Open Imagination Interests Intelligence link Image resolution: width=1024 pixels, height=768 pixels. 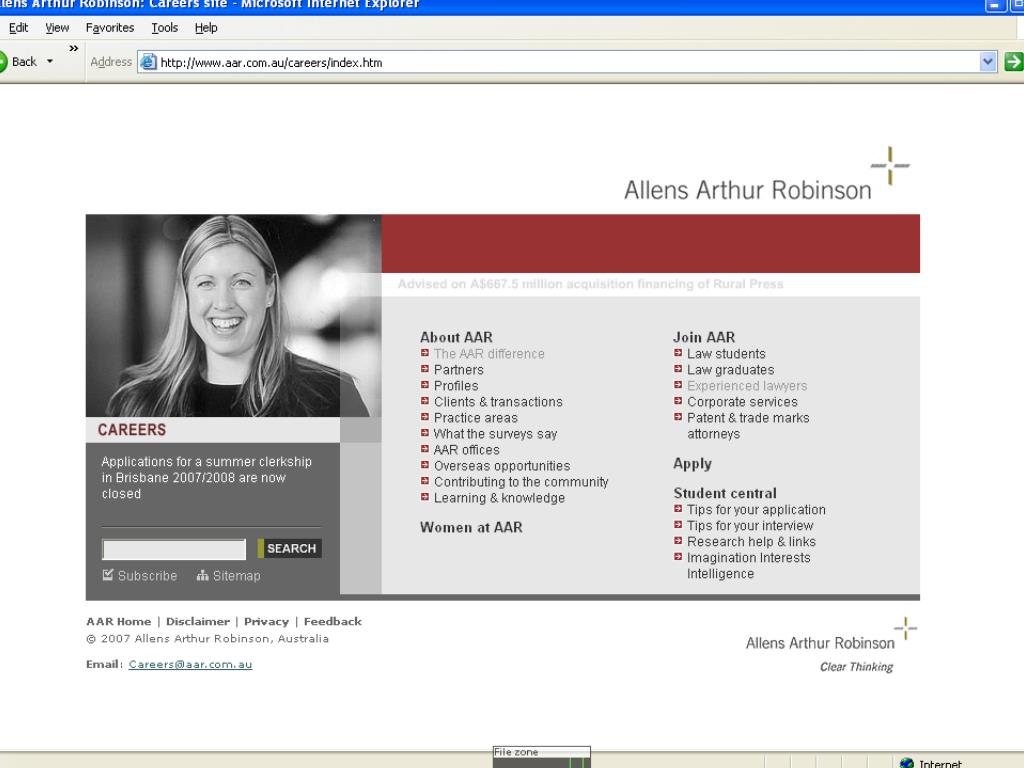[x=749, y=566]
